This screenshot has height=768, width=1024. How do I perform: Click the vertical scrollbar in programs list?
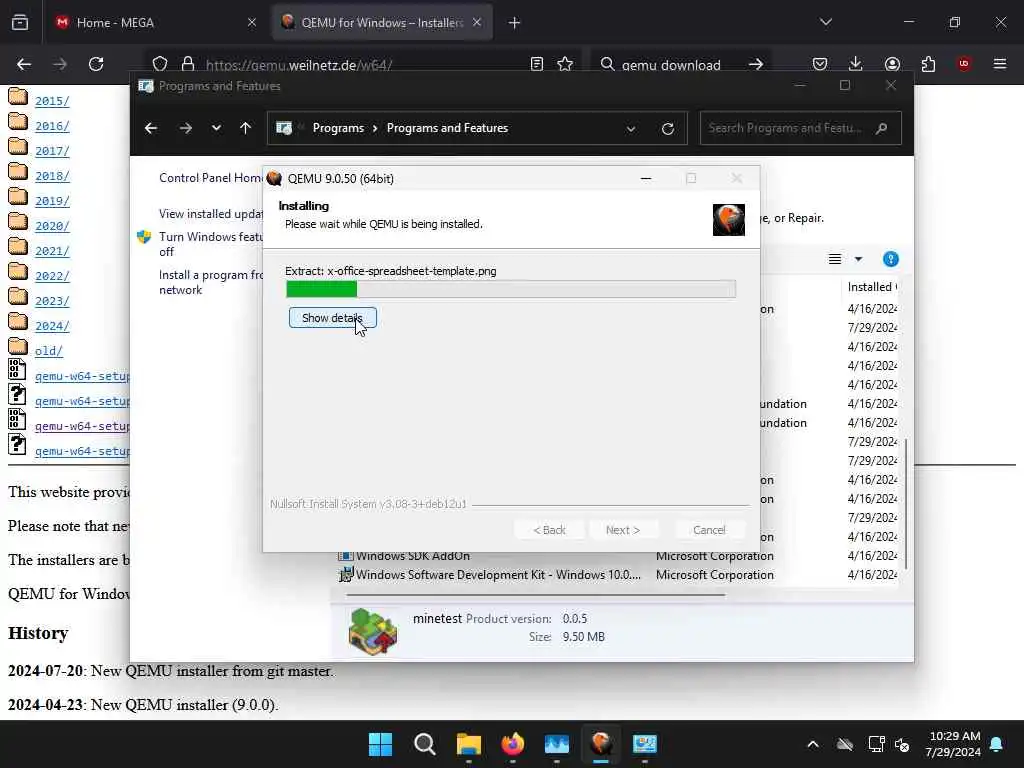pyautogui.click(x=906, y=503)
